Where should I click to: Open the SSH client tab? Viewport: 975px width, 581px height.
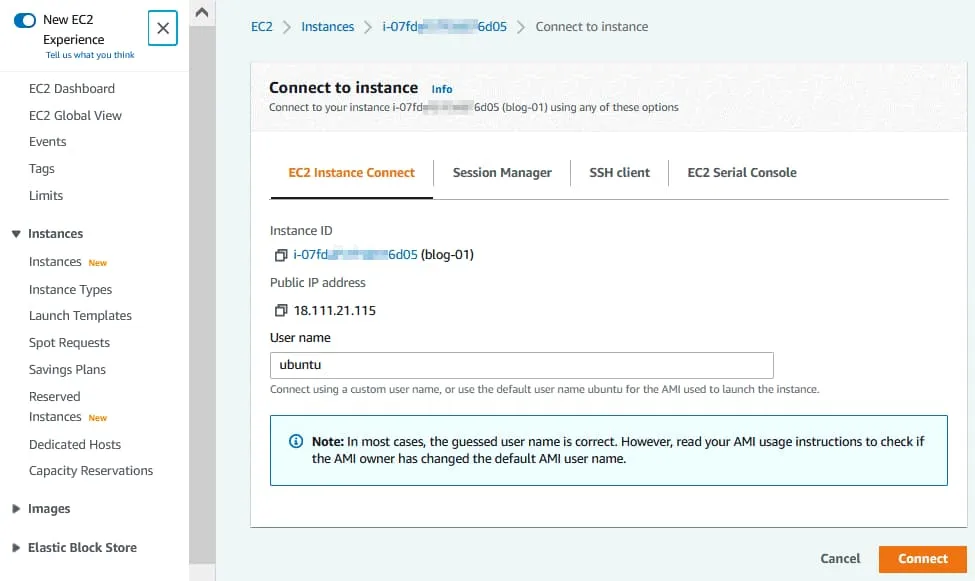pyautogui.click(x=619, y=173)
